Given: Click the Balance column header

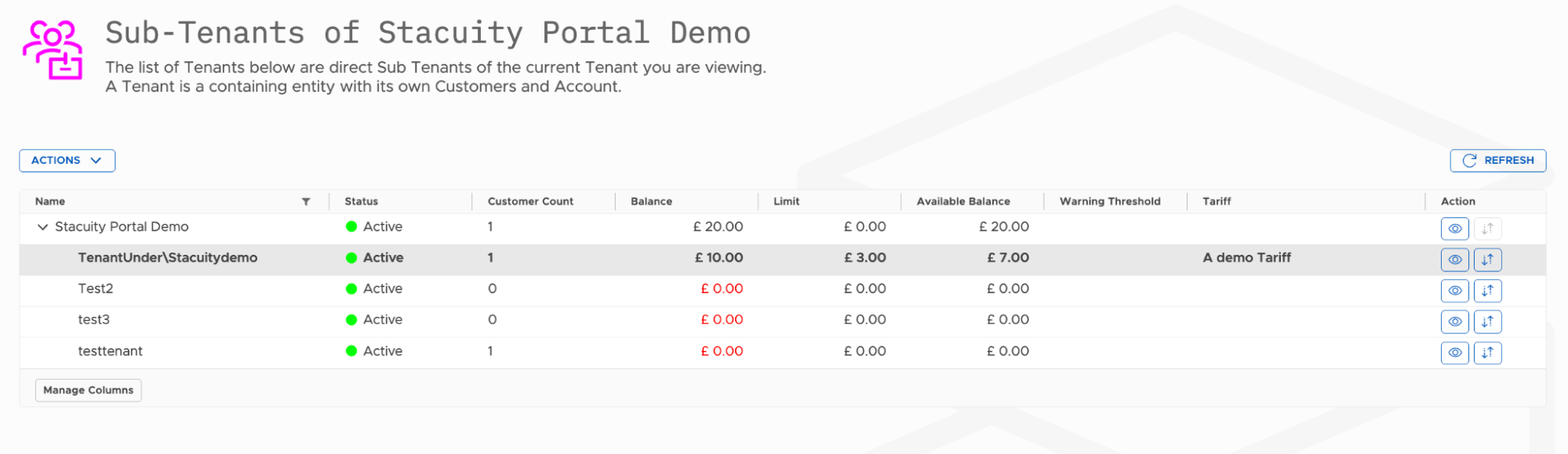Looking at the screenshot, I should click(x=651, y=202).
